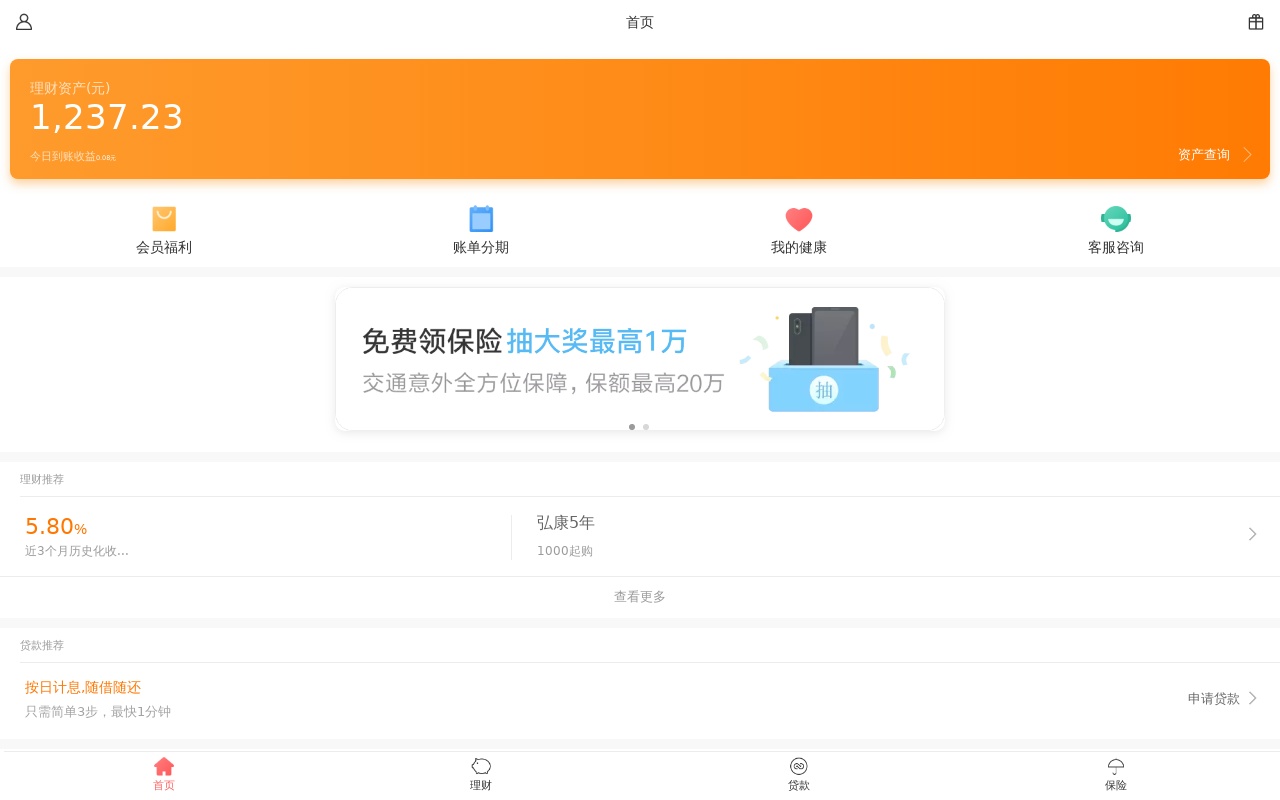
Task: Show the first banner slide dot
Action: coord(632,427)
